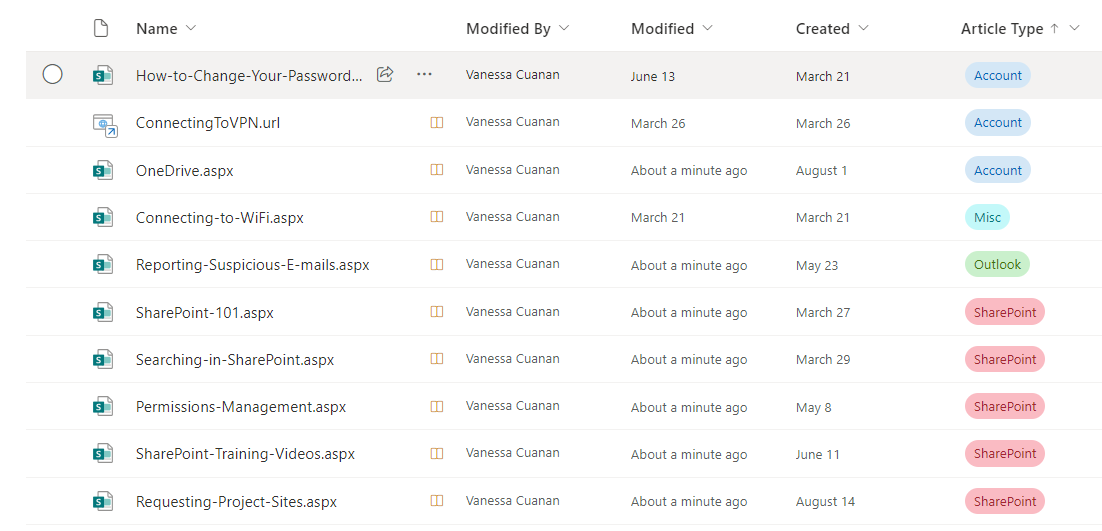
Task: Click the Created column header
Action: point(822,29)
